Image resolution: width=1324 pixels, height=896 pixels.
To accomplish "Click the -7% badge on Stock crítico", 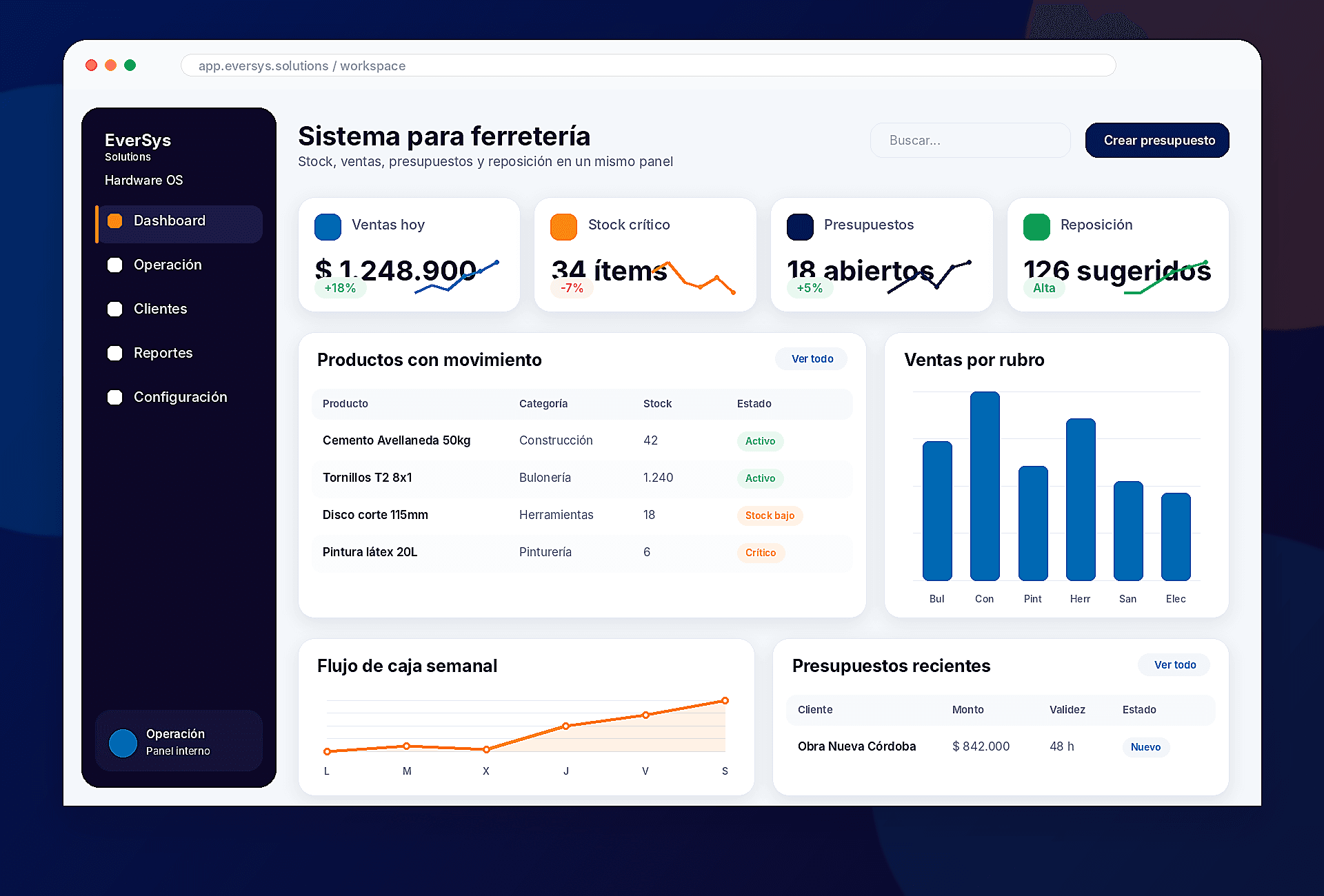I will 572,288.
